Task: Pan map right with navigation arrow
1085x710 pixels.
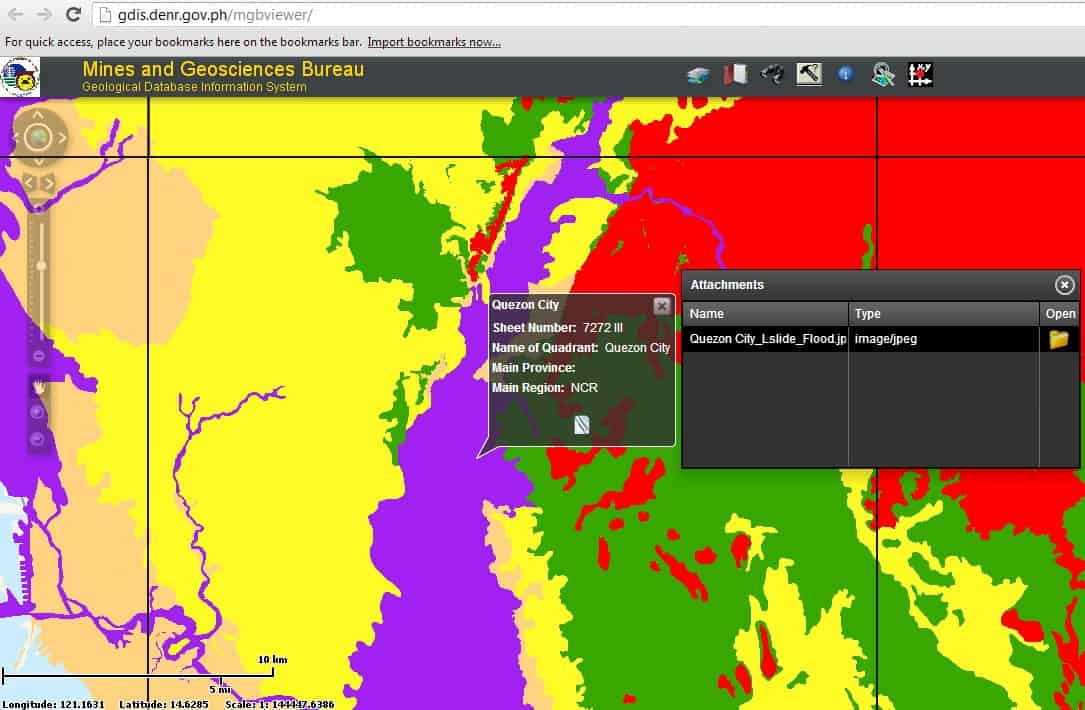Action: pos(62,138)
